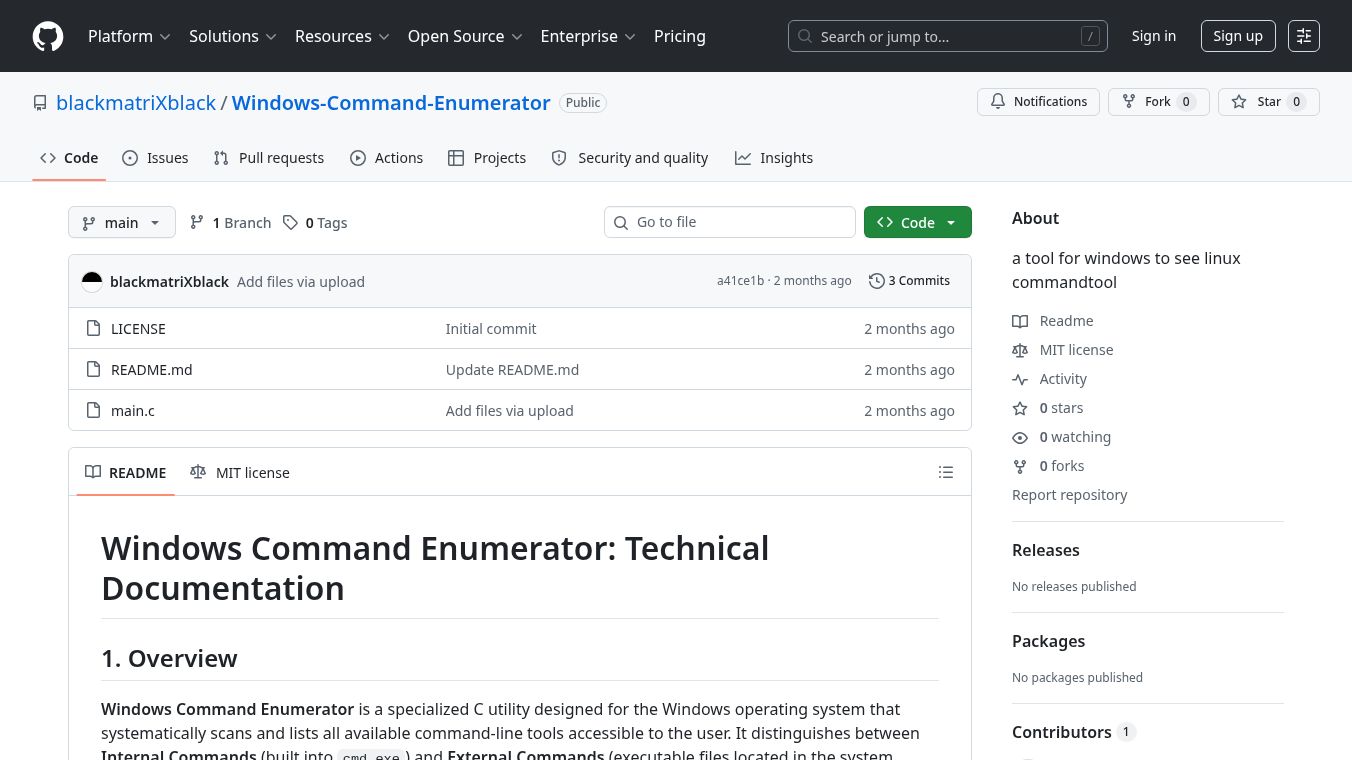1352x760 pixels.
Task: Switch to the Code tab
Action: click(x=69, y=158)
